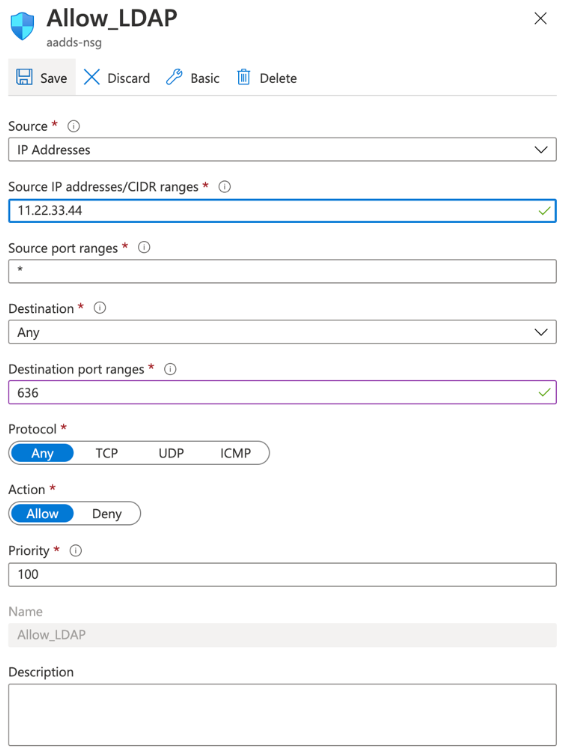Select TCP protocol option
564x754 pixels.
pos(107,453)
